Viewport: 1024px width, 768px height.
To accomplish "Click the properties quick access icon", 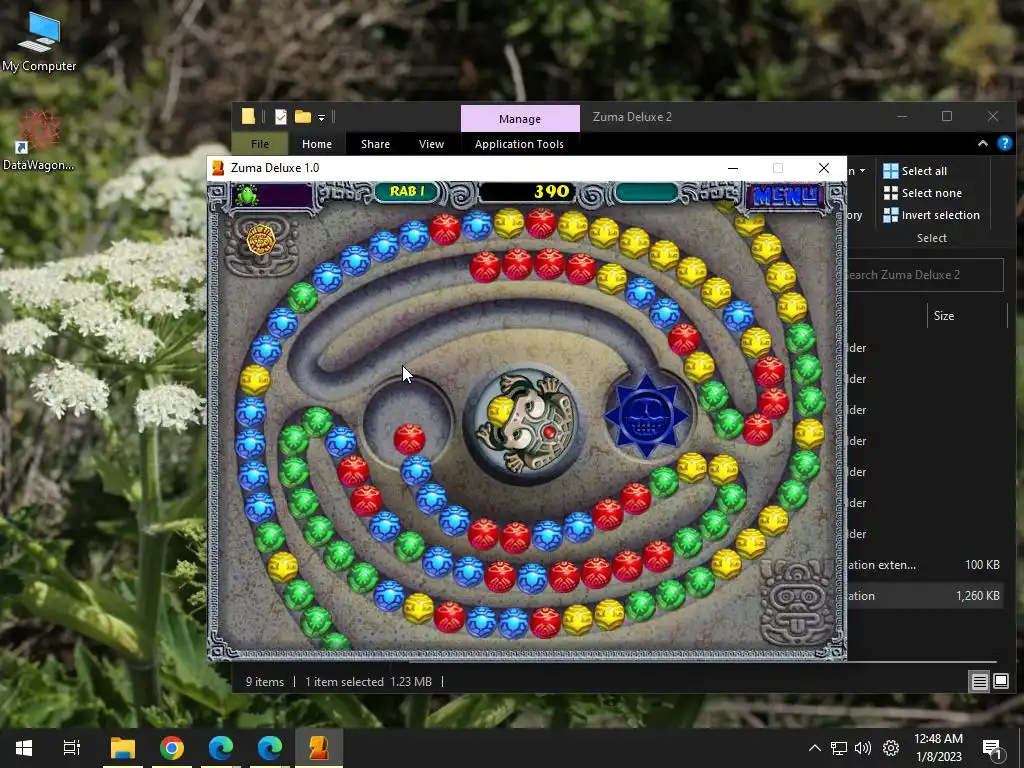I will (281, 117).
